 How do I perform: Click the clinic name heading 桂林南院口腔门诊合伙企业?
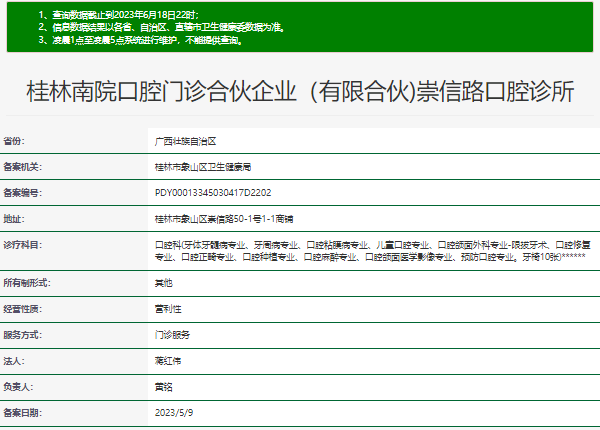(300, 92)
